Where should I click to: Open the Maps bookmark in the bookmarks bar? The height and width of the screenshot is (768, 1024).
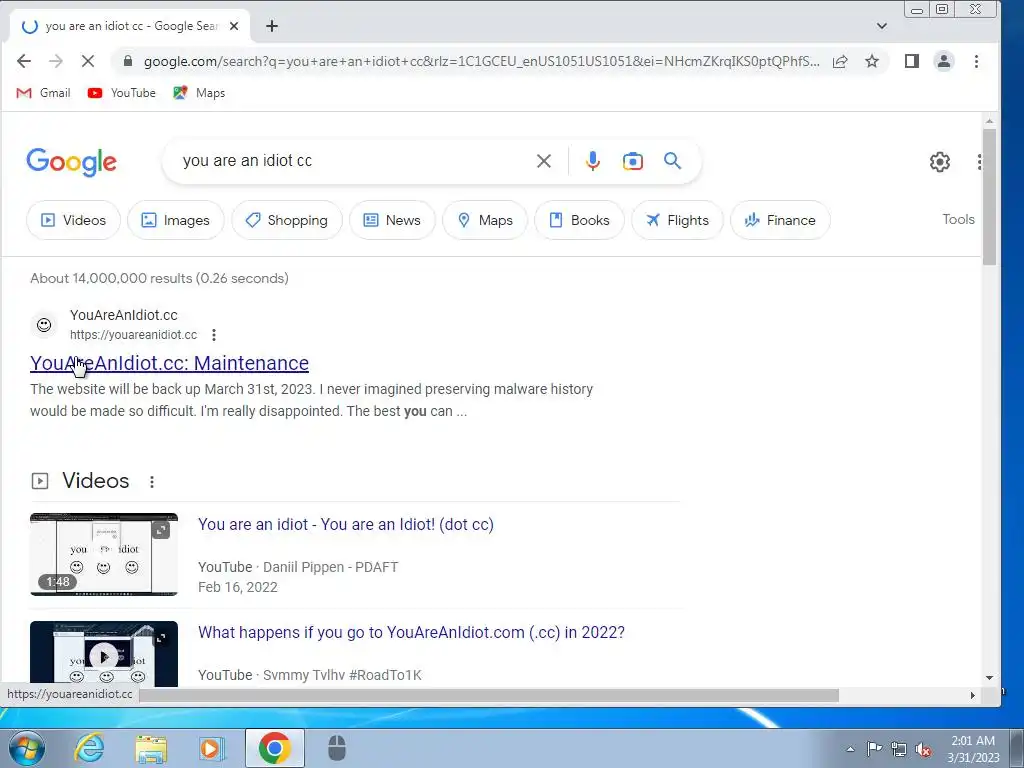tap(199, 93)
